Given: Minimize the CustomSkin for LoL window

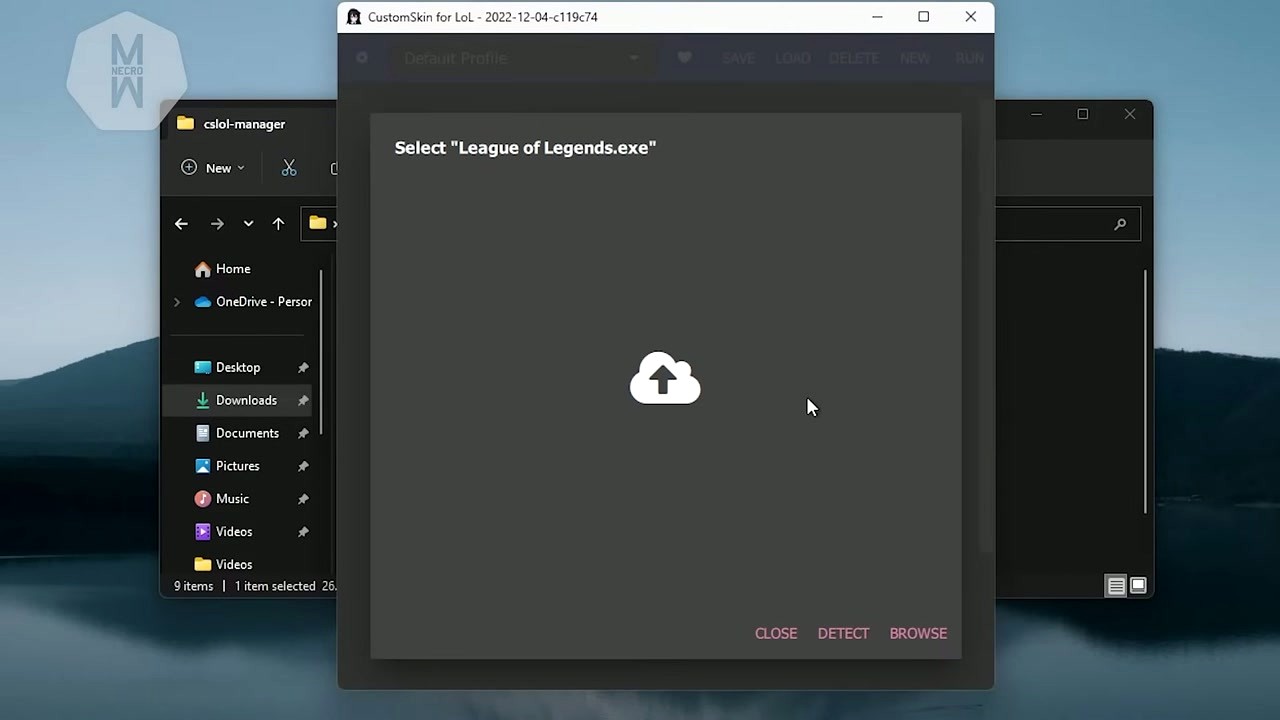Looking at the screenshot, I should (x=877, y=17).
